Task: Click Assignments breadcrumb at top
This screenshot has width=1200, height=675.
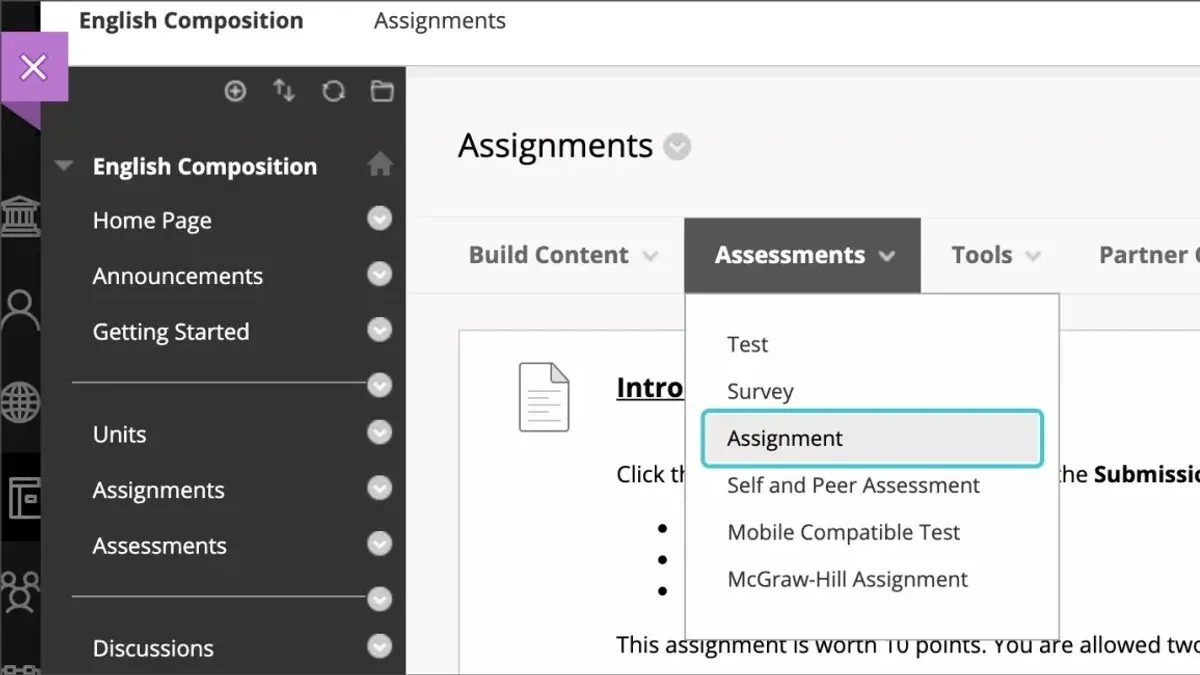Action: coord(440,21)
